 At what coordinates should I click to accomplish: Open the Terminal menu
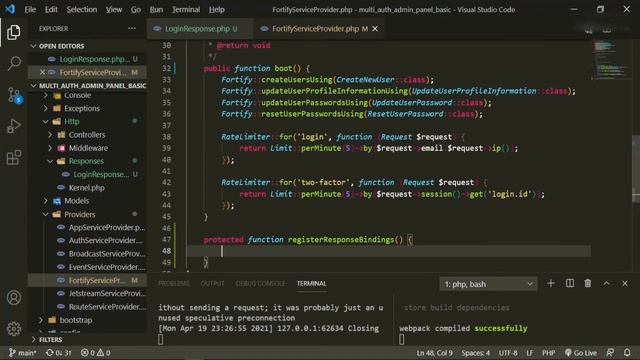(x=186, y=9)
